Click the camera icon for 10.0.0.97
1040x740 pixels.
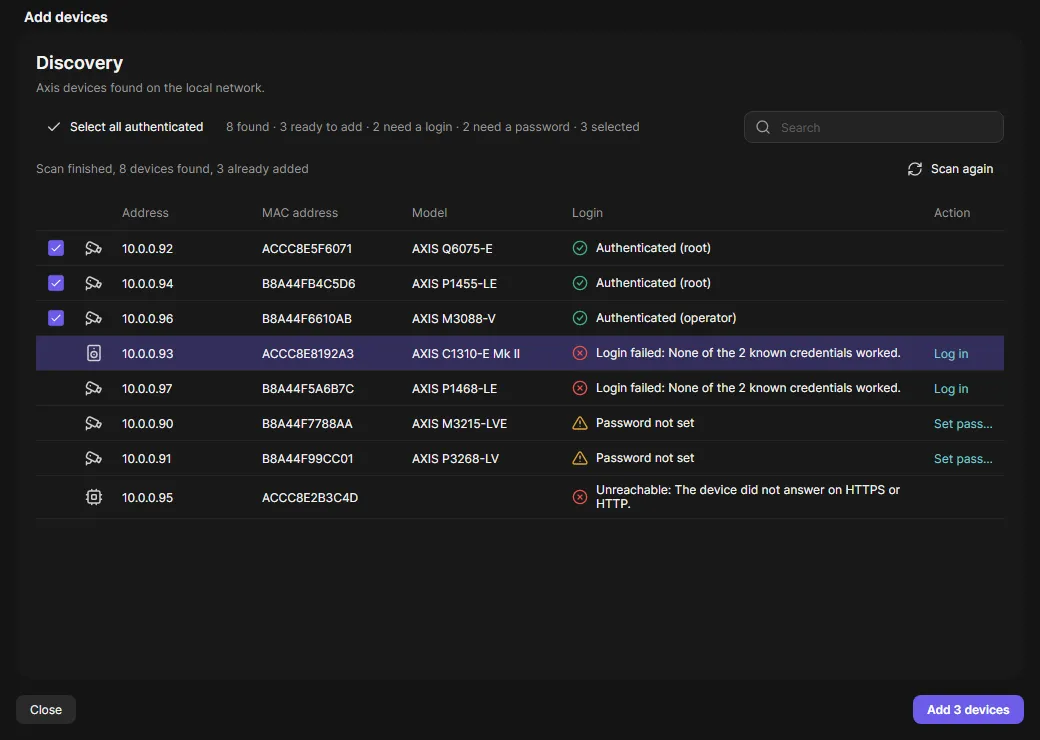[94, 389]
